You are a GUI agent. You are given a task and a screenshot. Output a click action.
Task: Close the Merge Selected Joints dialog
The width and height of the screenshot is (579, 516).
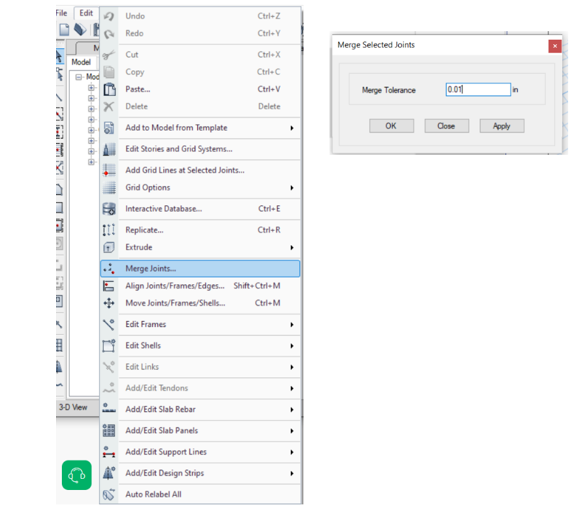pos(555,46)
